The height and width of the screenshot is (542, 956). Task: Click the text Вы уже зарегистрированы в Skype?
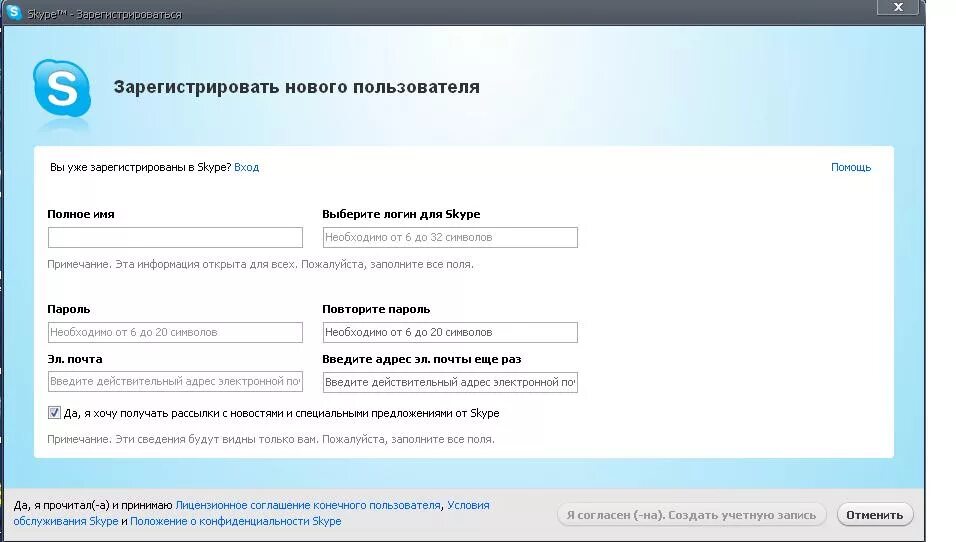point(140,167)
